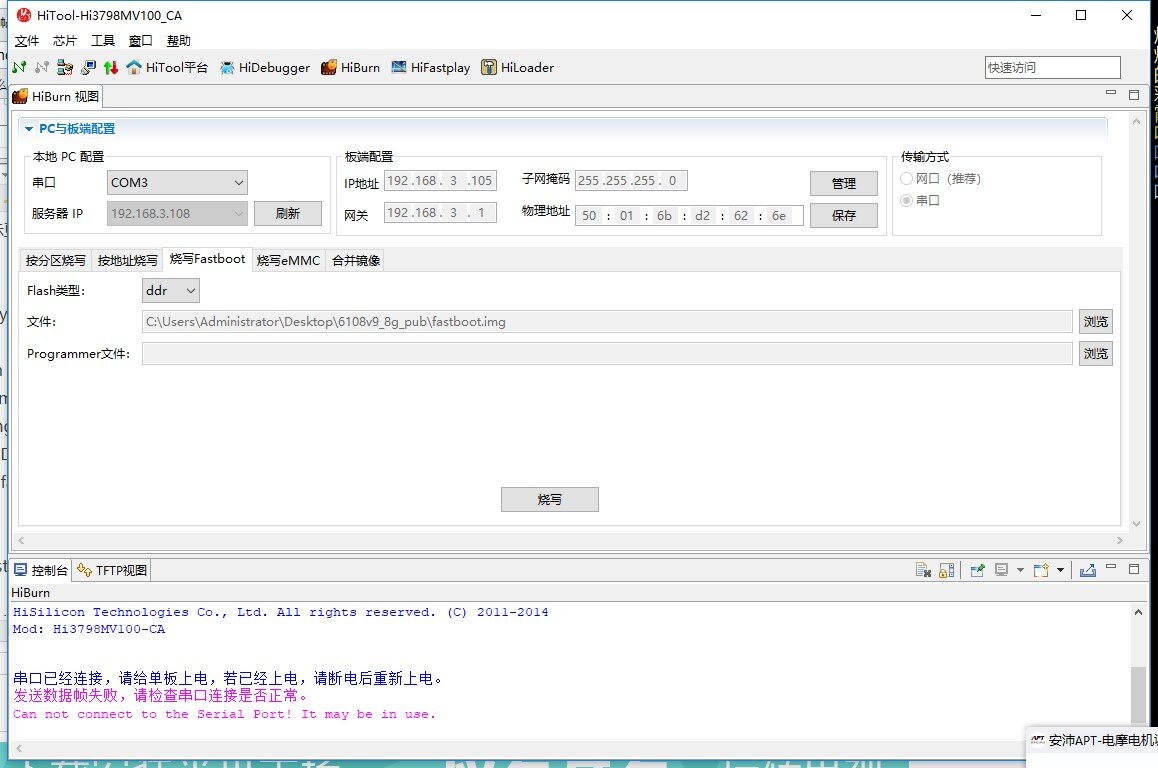Click the 子网掩码 255.255.255.0 field

pyautogui.click(x=631, y=180)
